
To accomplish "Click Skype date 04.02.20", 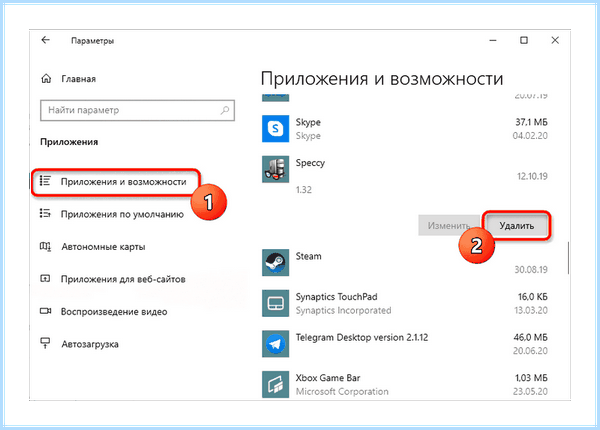I will (x=530, y=135).
